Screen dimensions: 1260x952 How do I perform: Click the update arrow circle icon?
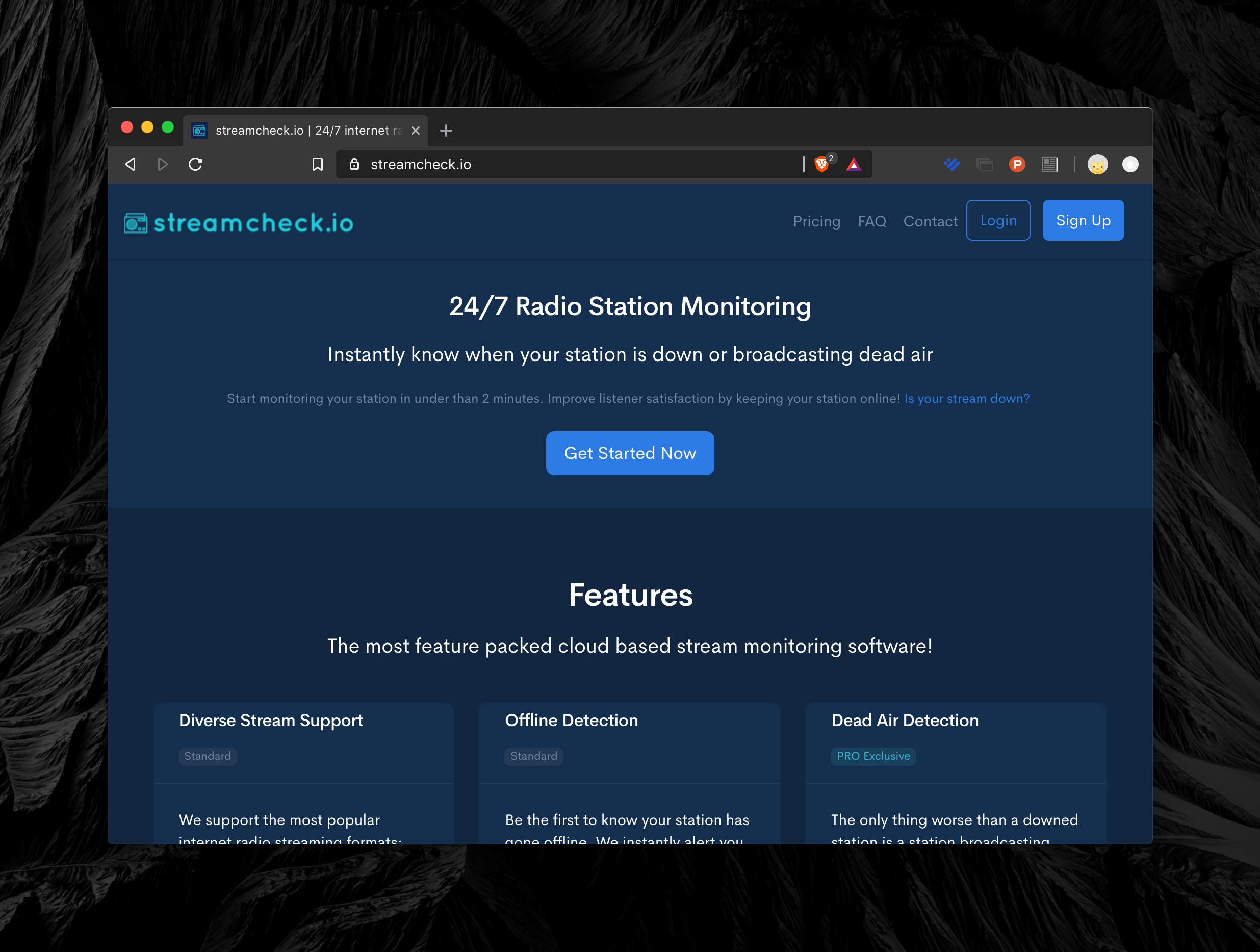(1130, 165)
